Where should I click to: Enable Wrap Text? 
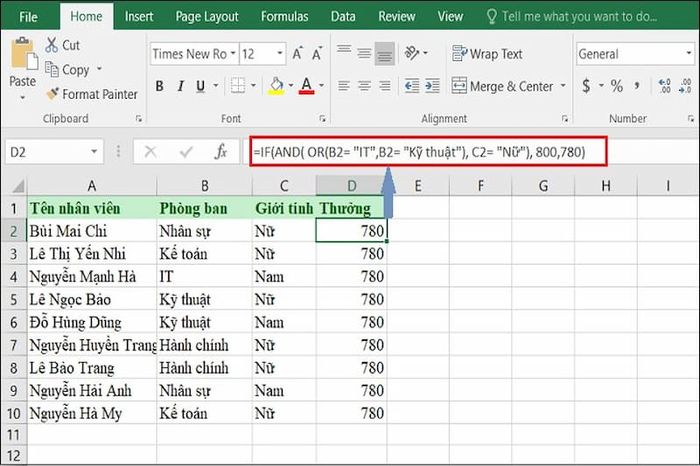487,54
